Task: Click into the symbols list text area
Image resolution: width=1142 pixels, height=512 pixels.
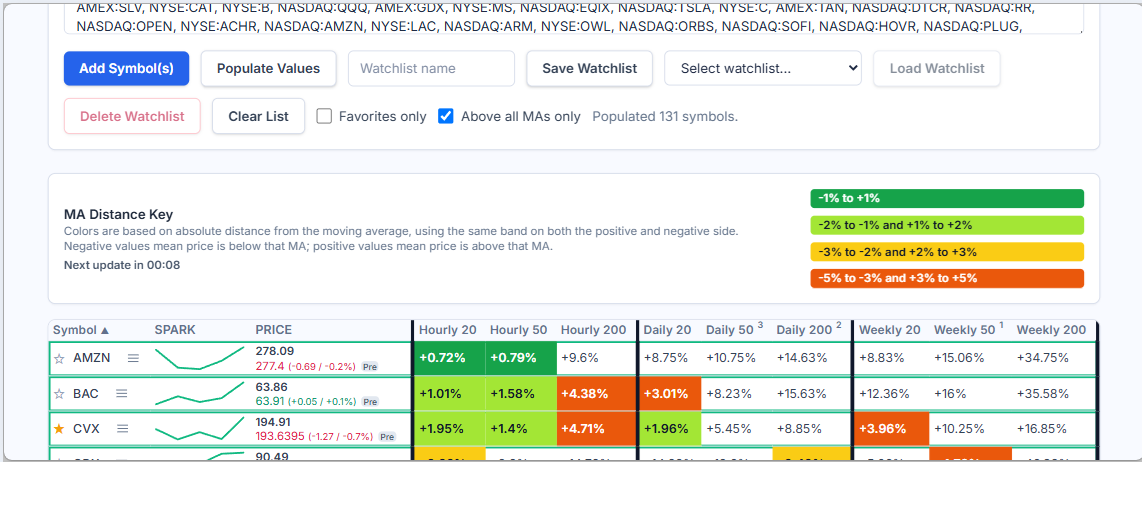Action: (573, 18)
